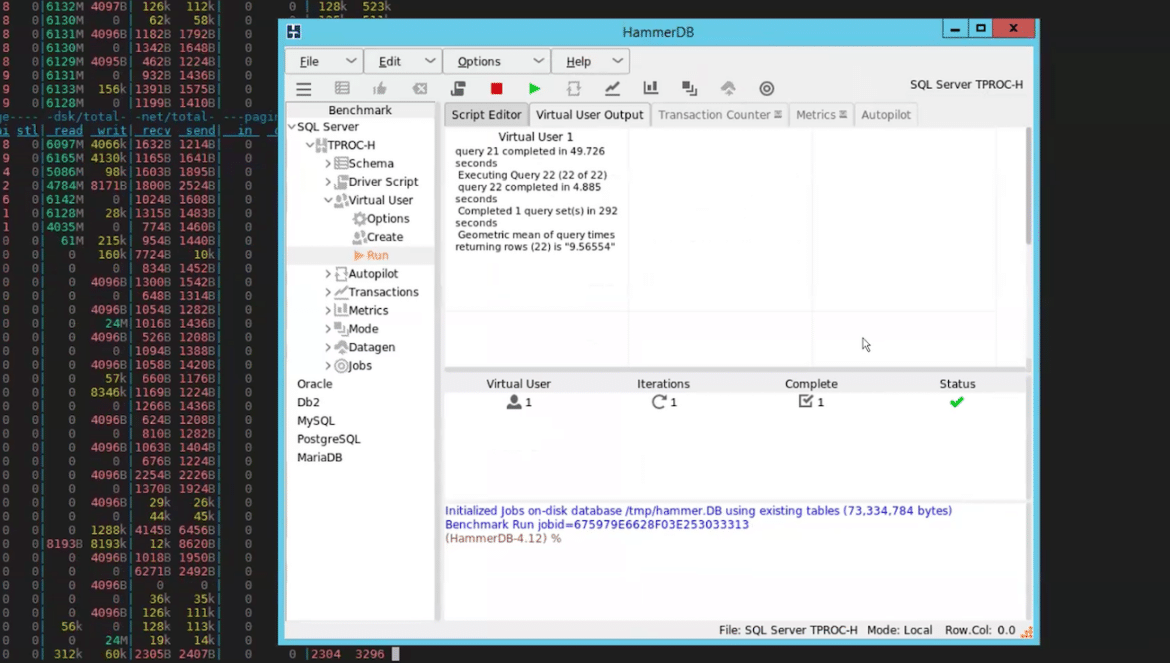Image resolution: width=1170 pixels, height=663 pixels.
Task: Click the Benchmark Run jobid console line
Action: pos(596,524)
